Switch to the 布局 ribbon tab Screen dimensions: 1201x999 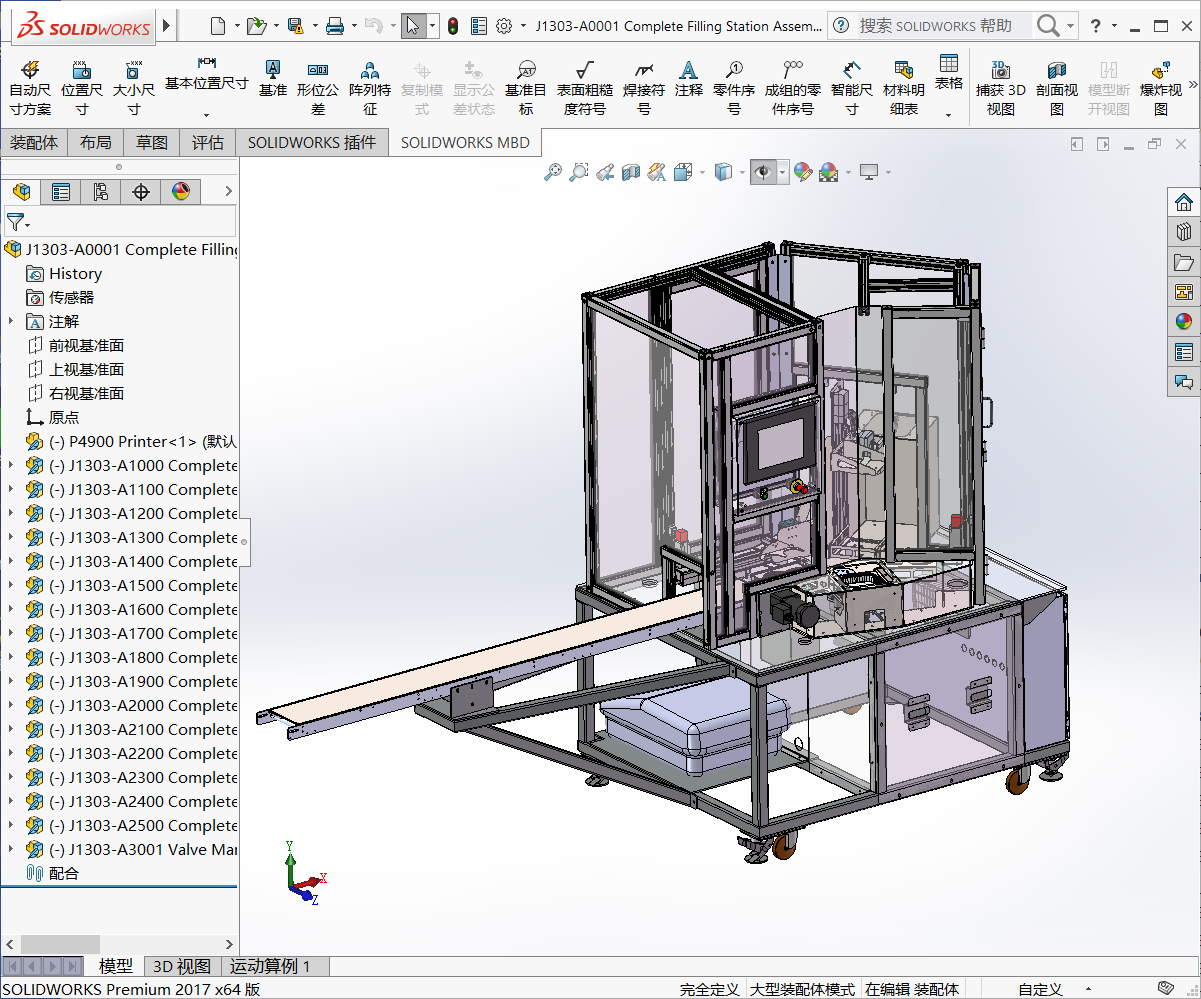[x=96, y=143]
